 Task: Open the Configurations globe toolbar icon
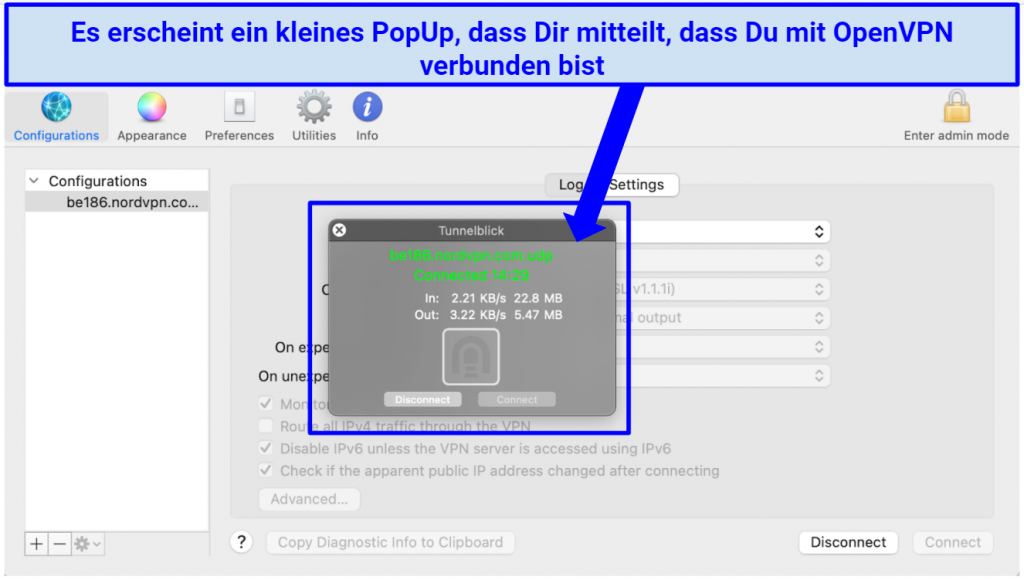pos(56,108)
